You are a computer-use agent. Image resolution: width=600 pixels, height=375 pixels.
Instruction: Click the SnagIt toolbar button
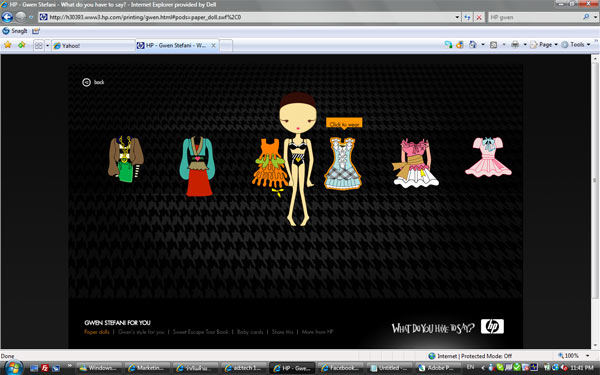[15, 31]
